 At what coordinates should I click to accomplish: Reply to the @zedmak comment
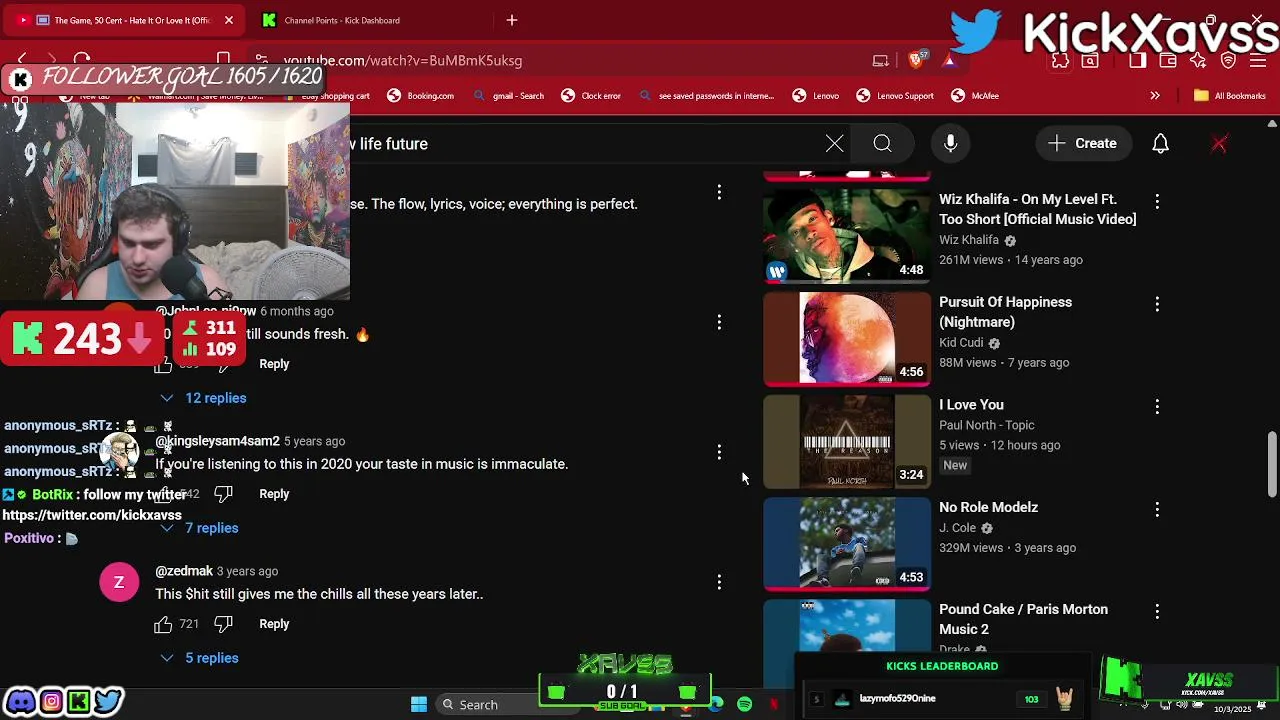(x=274, y=624)
